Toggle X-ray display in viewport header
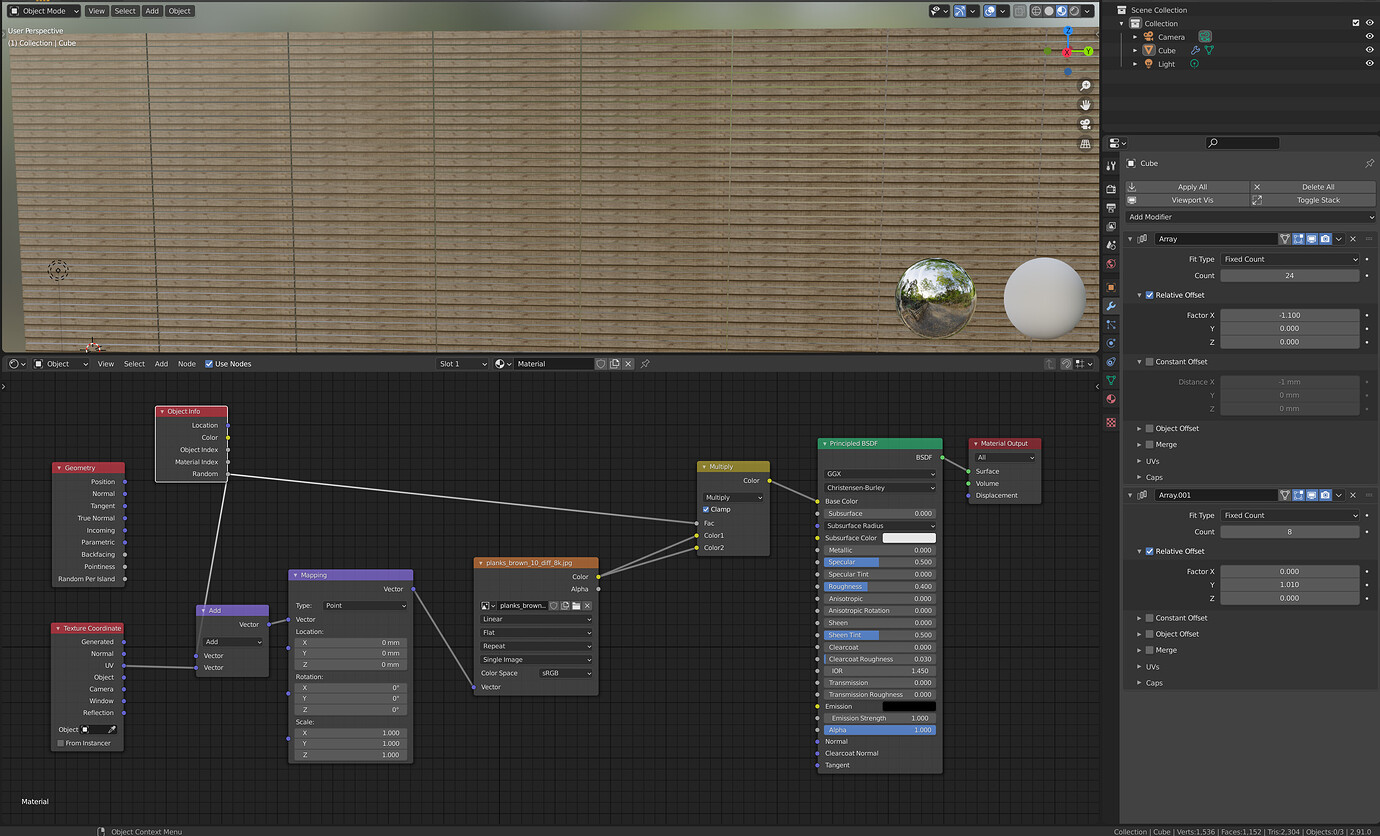 click(x=1019, y=11)
